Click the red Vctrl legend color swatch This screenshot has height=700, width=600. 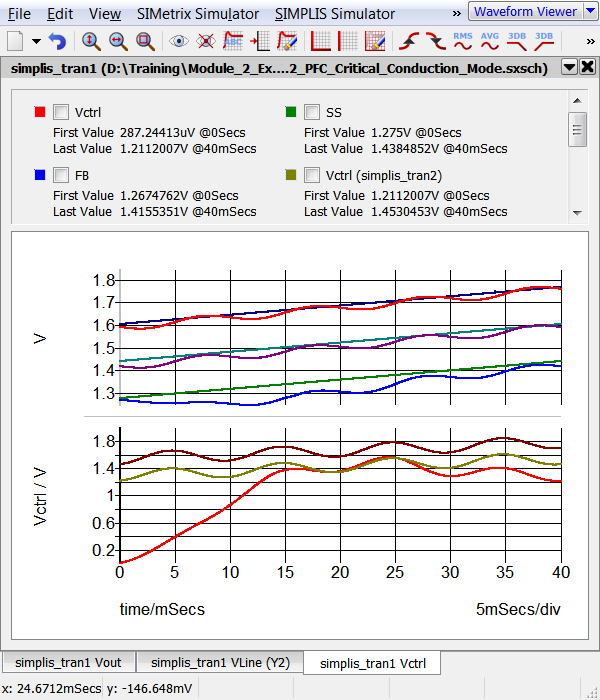[x=39, y=111]
